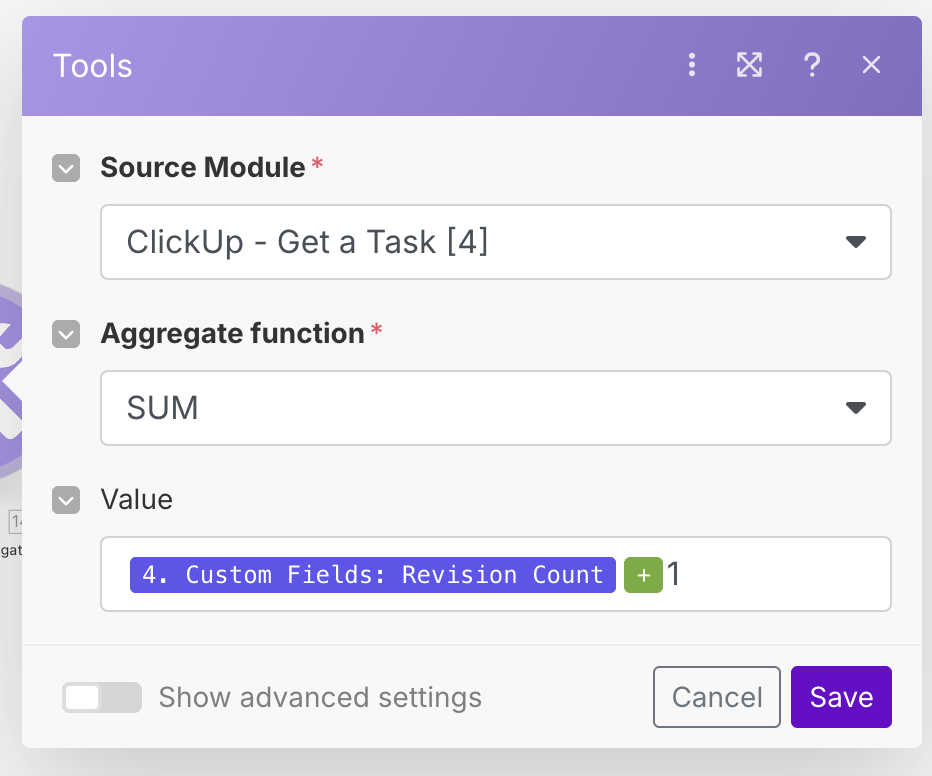Open help with the question mark icon
The image size is (932, 776).
pyautogui.click(x=812, y=66)
